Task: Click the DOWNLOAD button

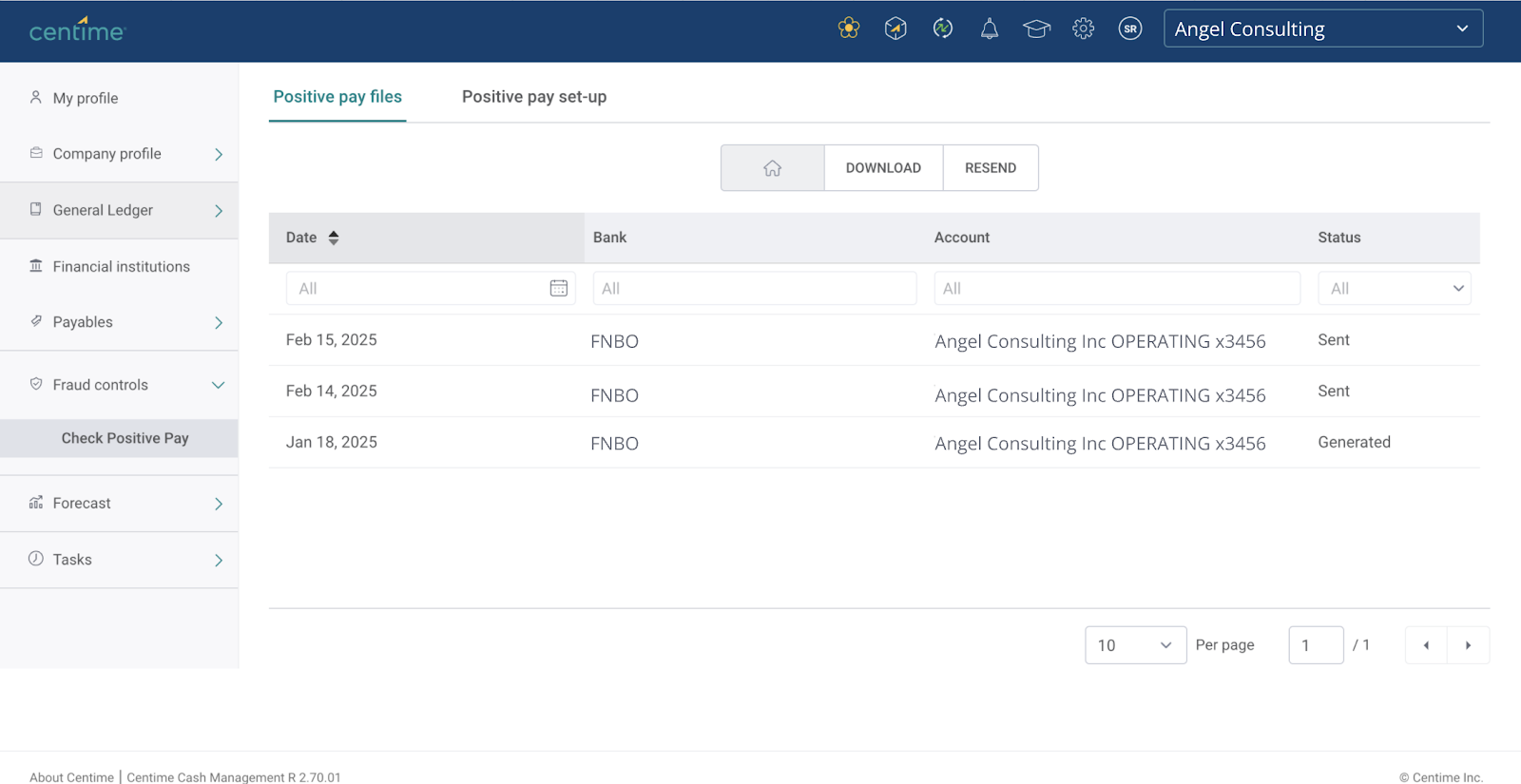Action: coord(883,168)
